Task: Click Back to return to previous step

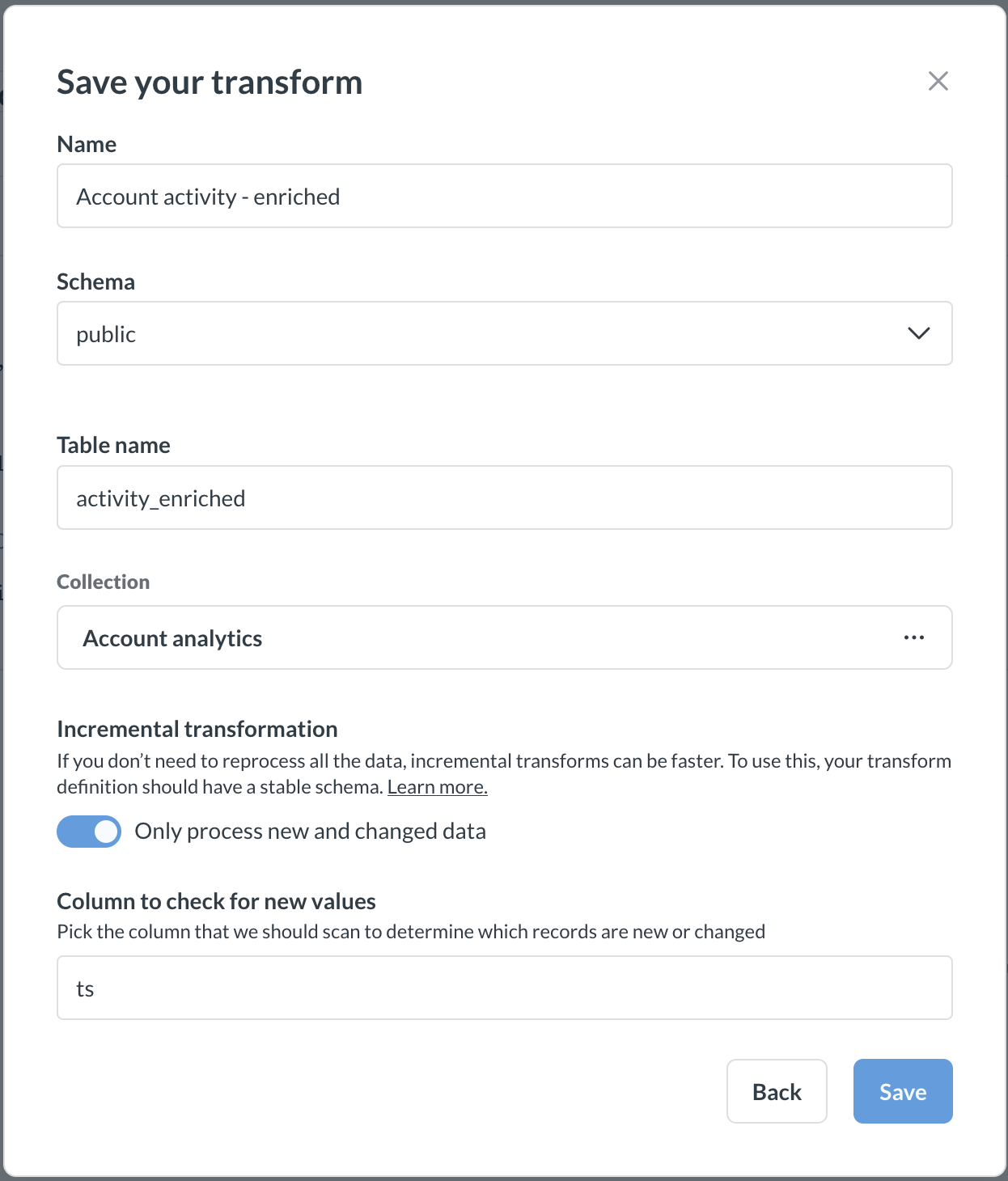Action: click(776, 1091)
